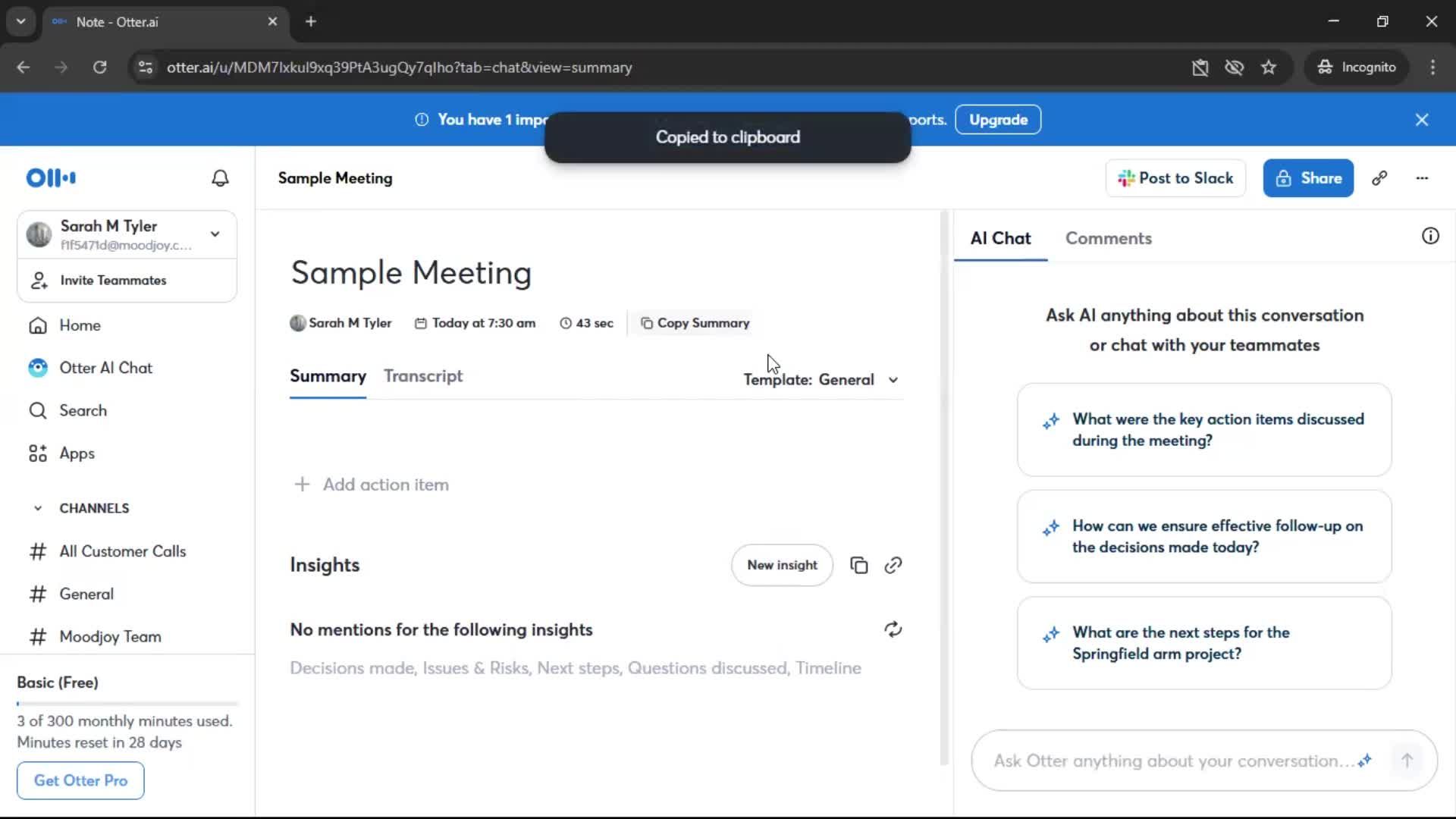Reload the browser page

click(x=99, y=67)
